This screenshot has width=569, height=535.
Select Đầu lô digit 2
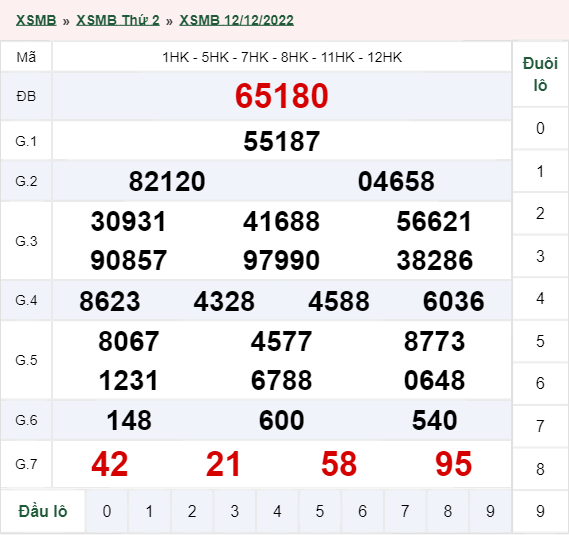click(x=192, y=511)
